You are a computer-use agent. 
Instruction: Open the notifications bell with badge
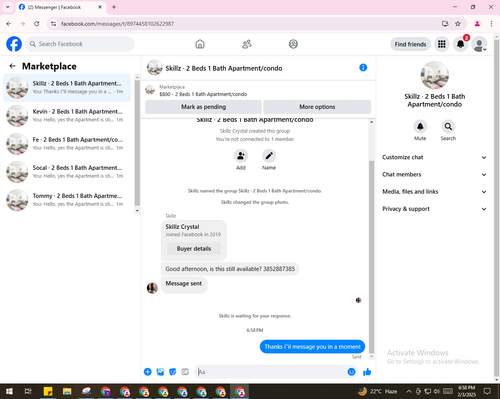461,44
